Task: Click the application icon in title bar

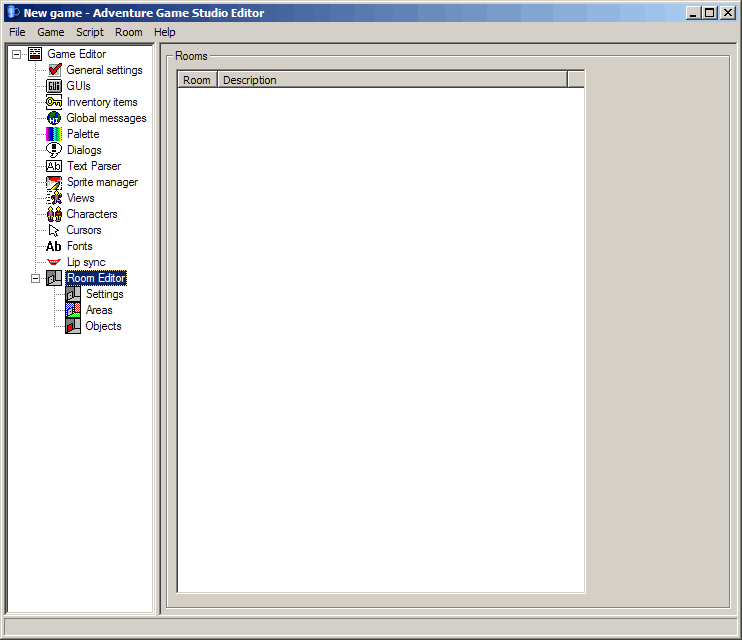Action: click(13, 12)
